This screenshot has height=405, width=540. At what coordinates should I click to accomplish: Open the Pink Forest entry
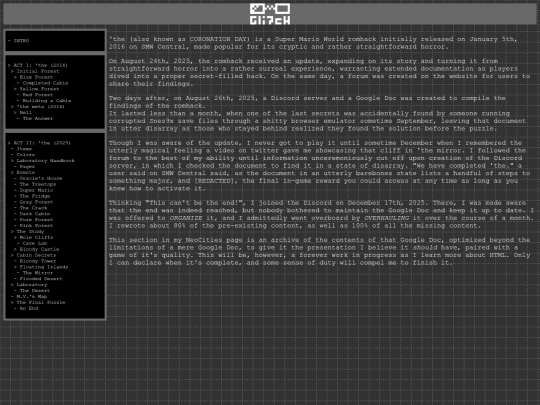pos(36,225)
